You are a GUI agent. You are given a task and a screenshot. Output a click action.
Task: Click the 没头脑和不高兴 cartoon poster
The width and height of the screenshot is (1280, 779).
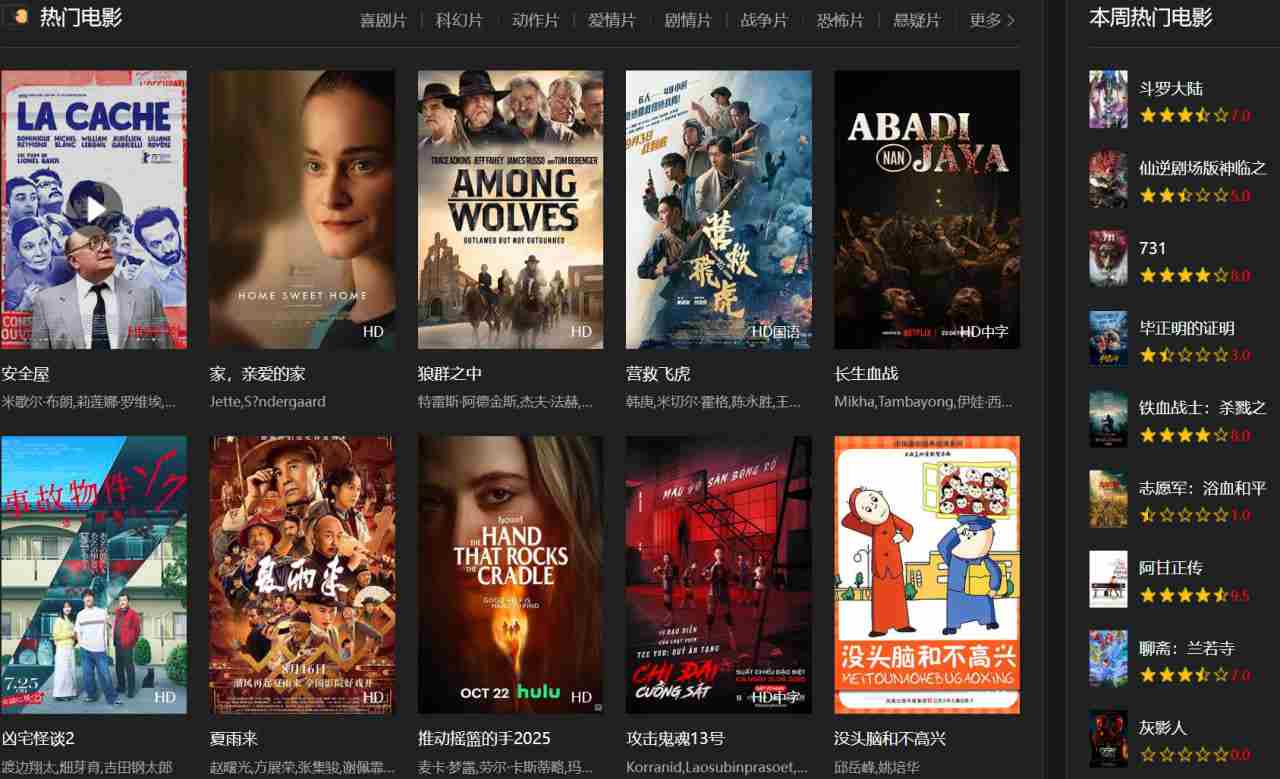pos(927,574)
